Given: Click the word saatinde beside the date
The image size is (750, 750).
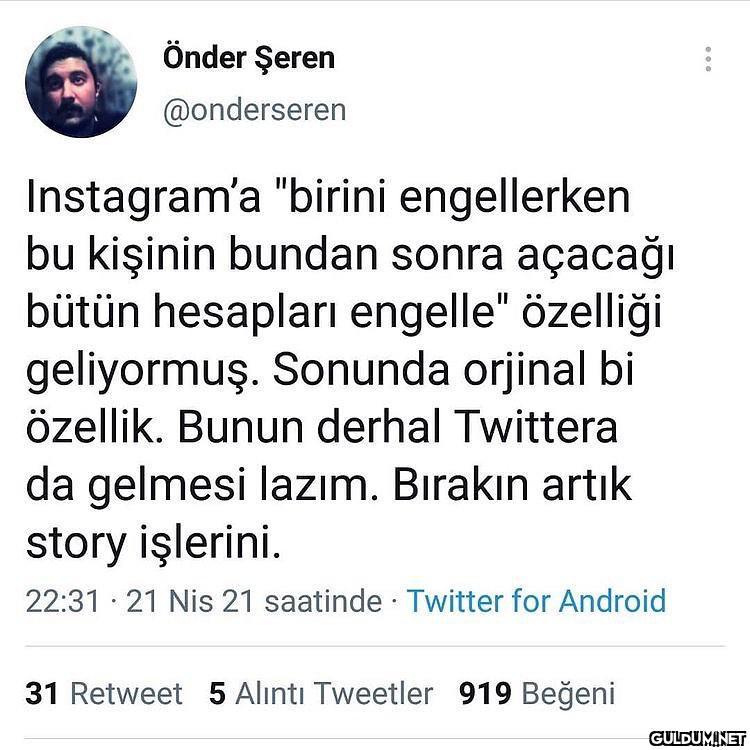Looking at the screenshot, I should 323,601.
